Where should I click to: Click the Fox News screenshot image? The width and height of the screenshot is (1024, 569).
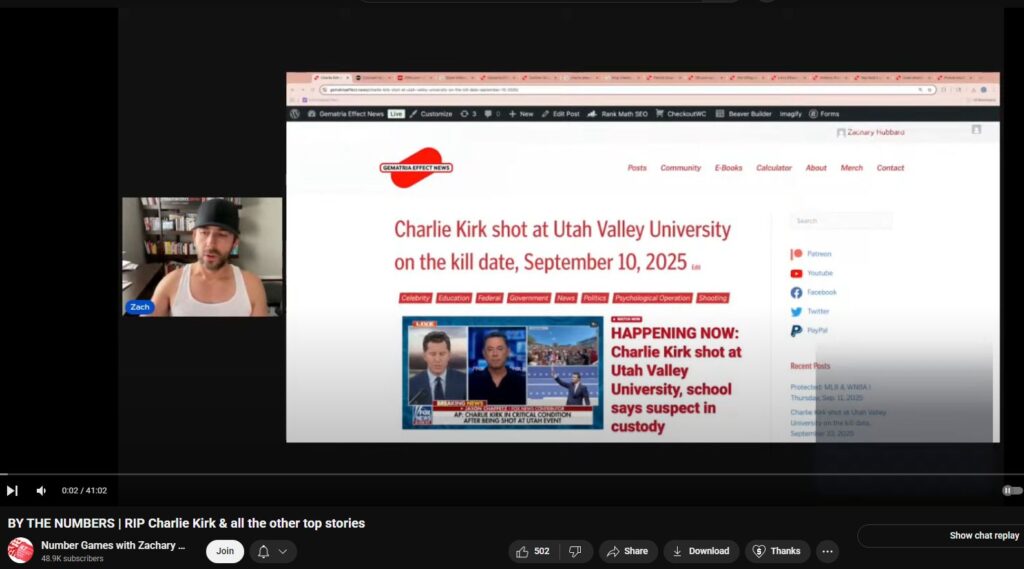(x=502, y=372)
